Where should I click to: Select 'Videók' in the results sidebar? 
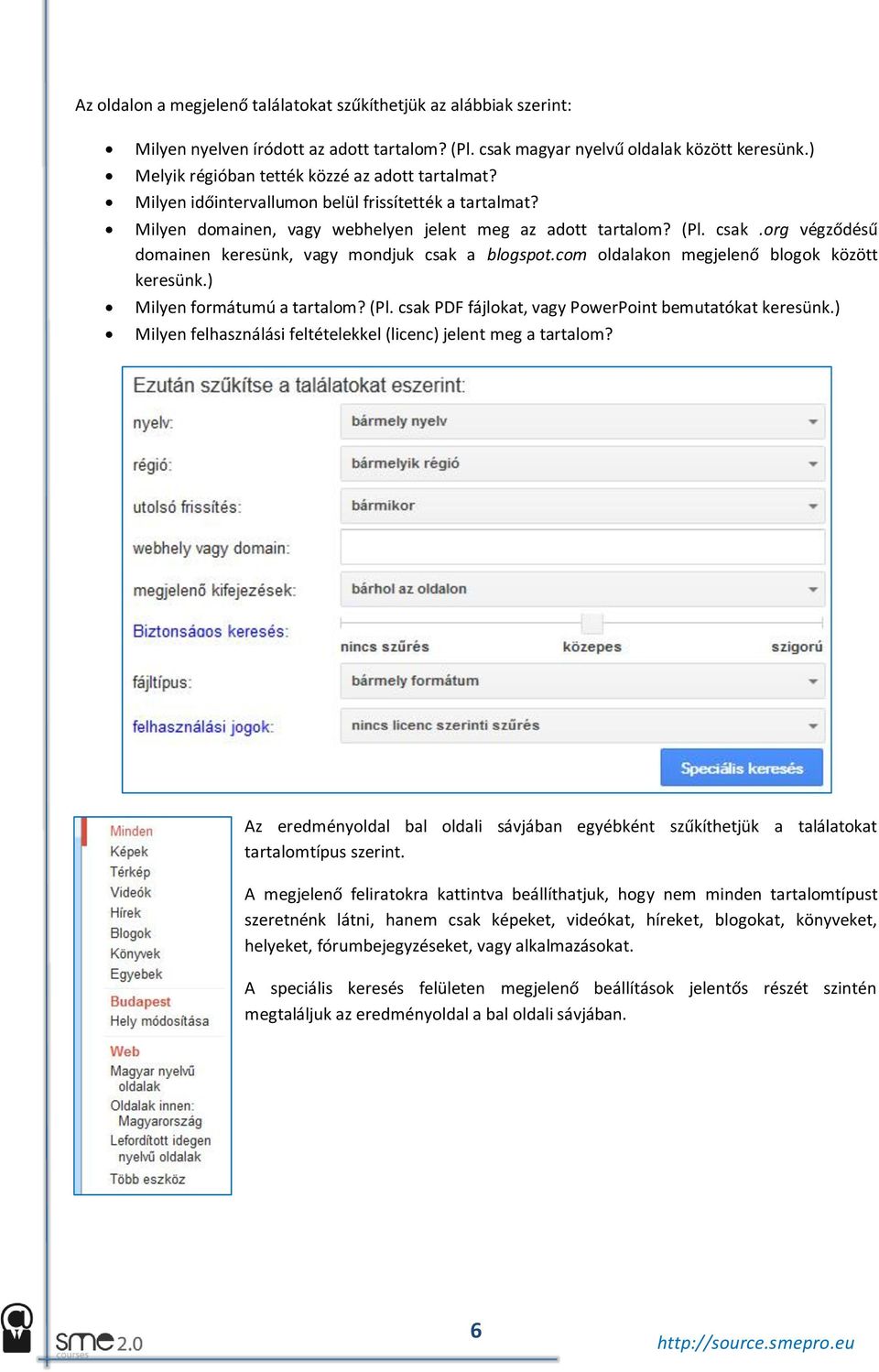click(x=131, y=892)
